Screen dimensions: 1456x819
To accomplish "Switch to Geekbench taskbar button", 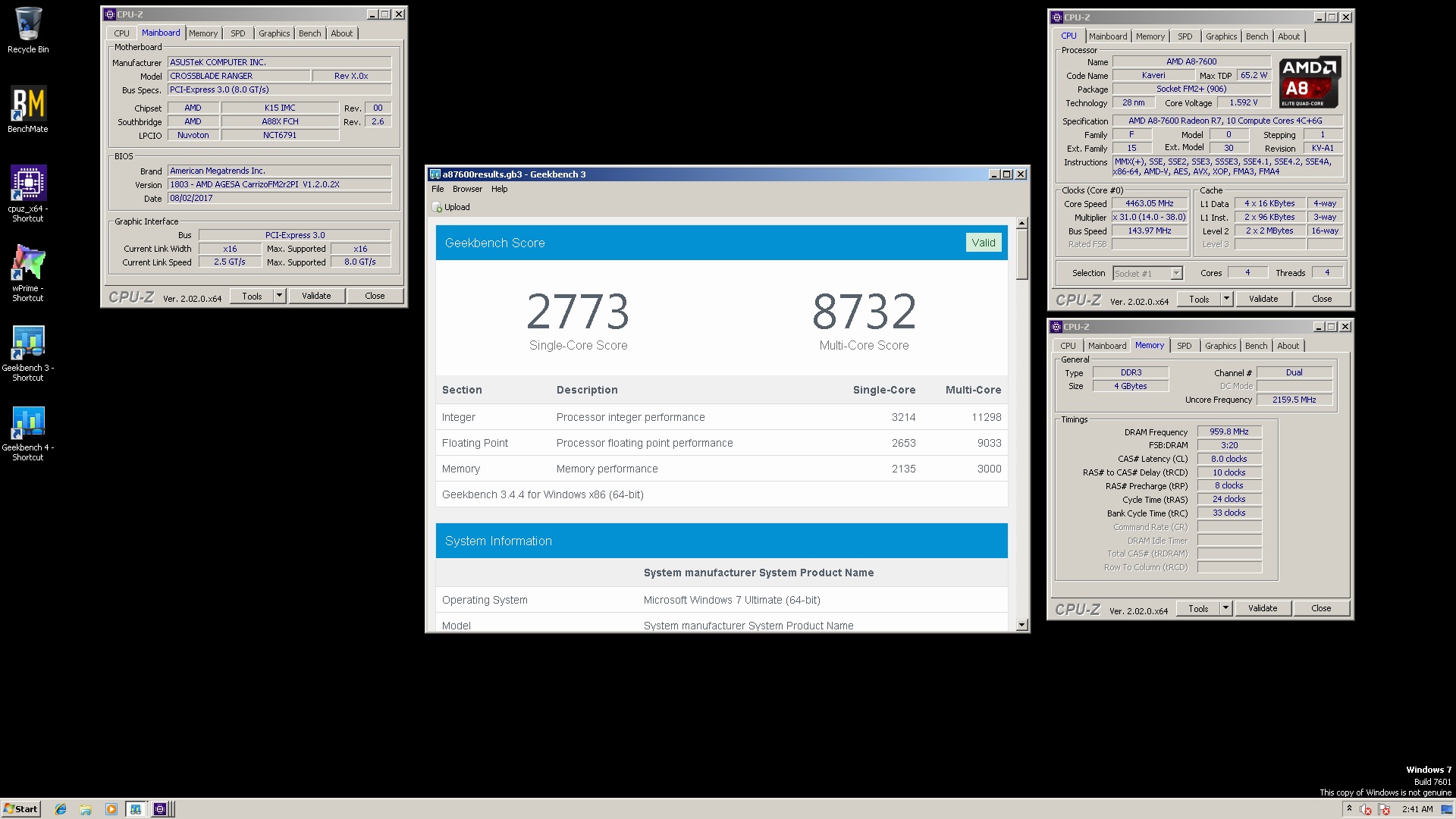I will click(135, 809).
